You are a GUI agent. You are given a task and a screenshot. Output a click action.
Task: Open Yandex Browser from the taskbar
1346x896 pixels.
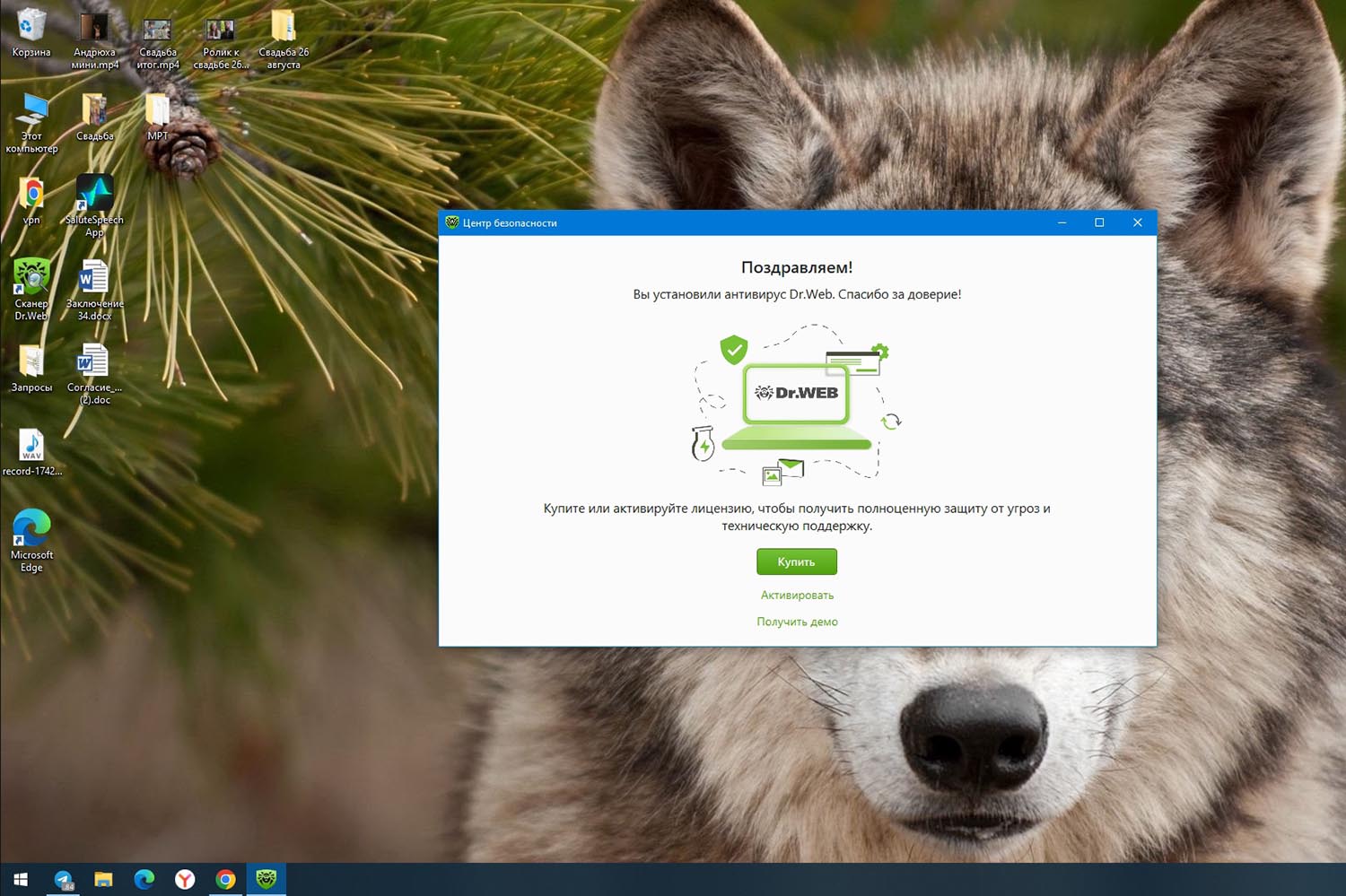(x=185, y=879)
